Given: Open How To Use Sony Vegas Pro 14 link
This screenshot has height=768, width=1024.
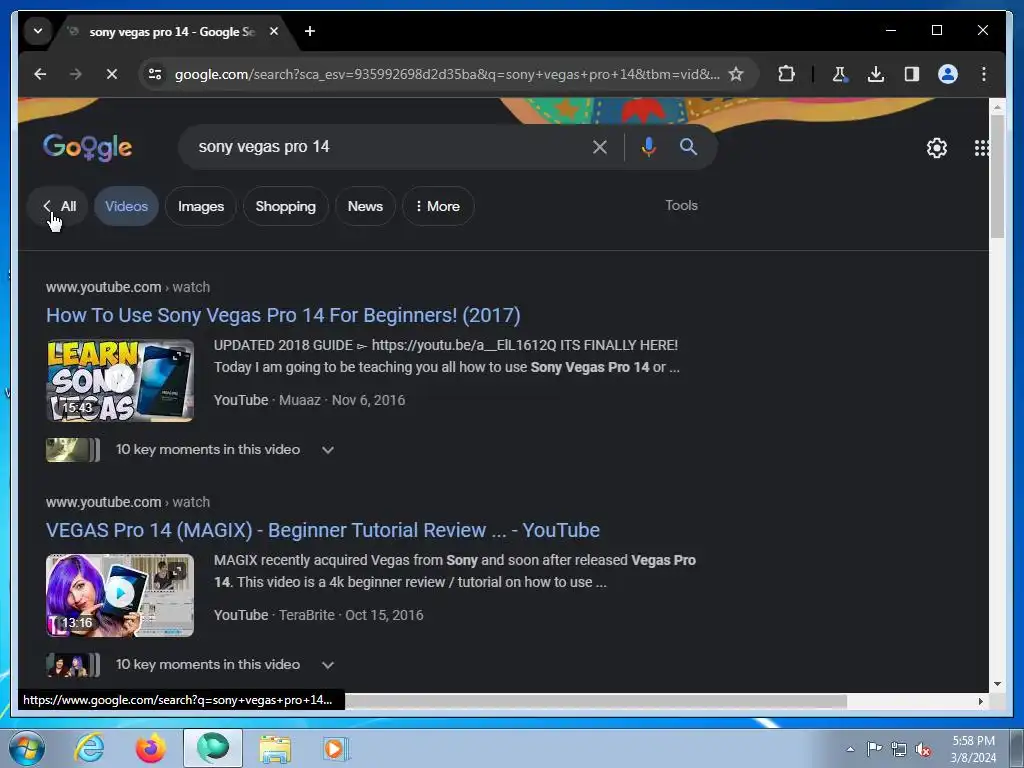Looking at the screenshot, I should coord(283,315).
